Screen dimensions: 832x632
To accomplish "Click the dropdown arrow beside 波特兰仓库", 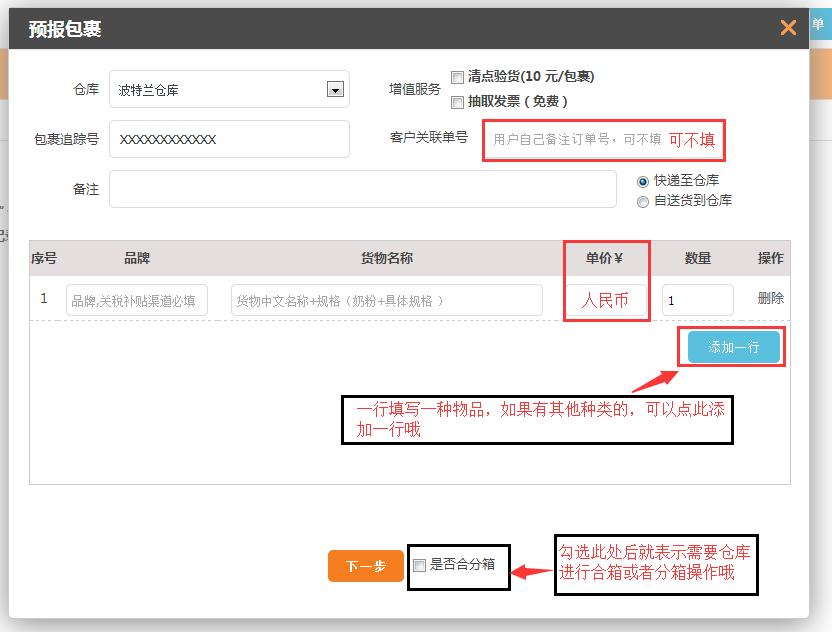I will coord(337,89).
